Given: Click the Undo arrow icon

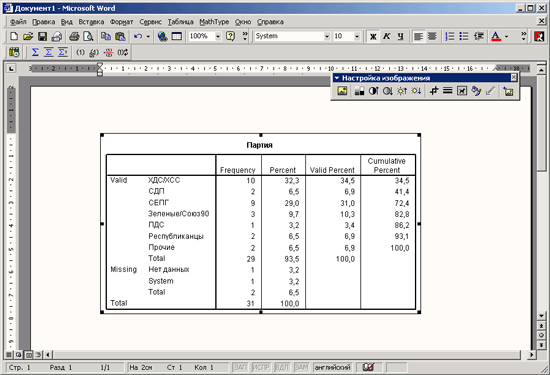Looking at the screenshot, I should click(x=138, y=36).
